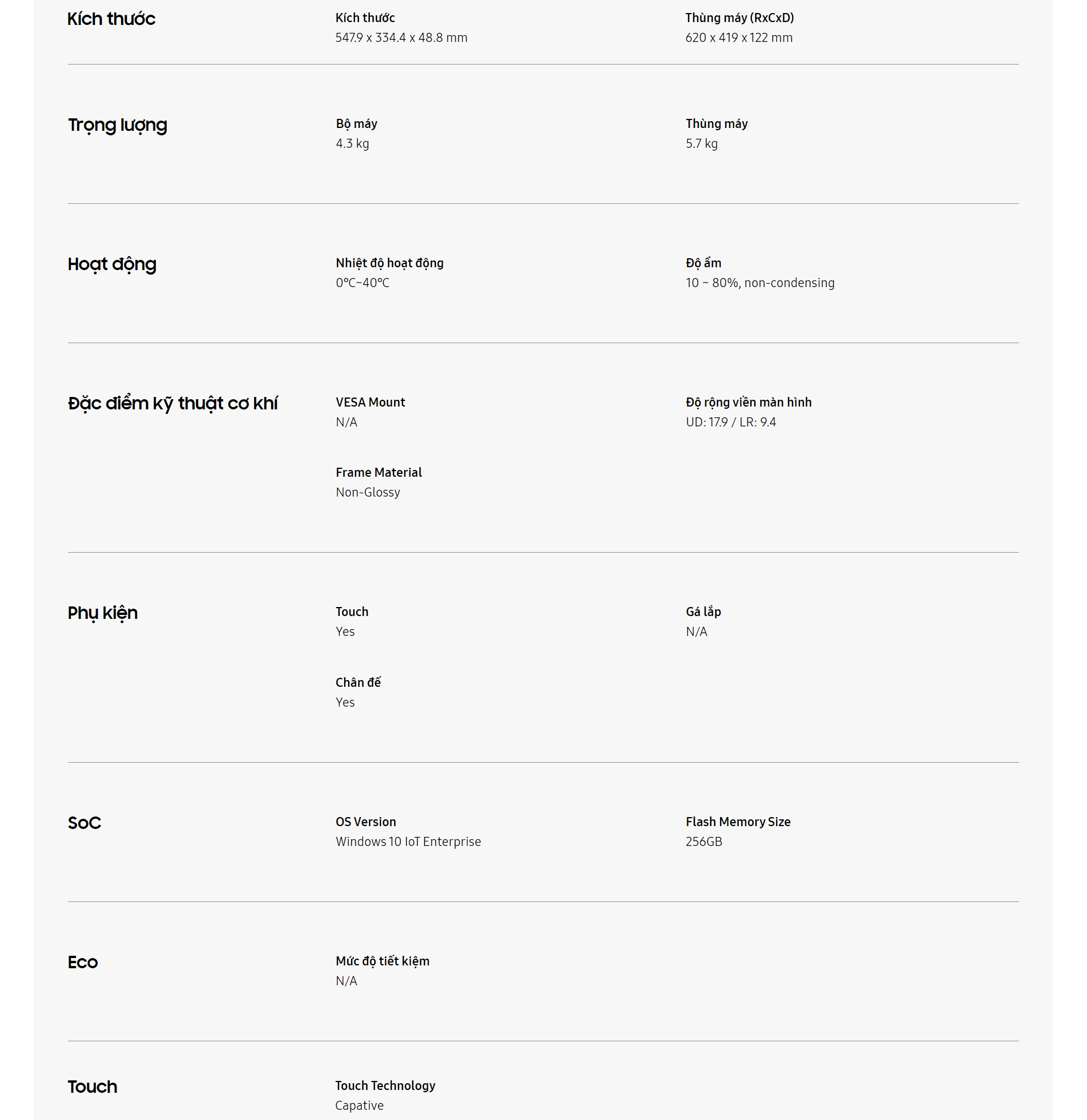Select the UD: 17.9 / LR: 9.4 value
Viewport: 1087px width, 1120px height.
pyautogui.click(x=730, y=422)
